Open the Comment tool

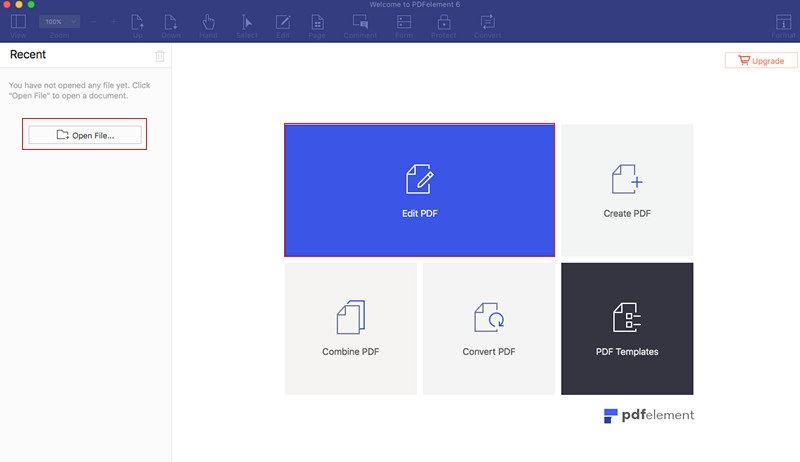pos(360,21)
